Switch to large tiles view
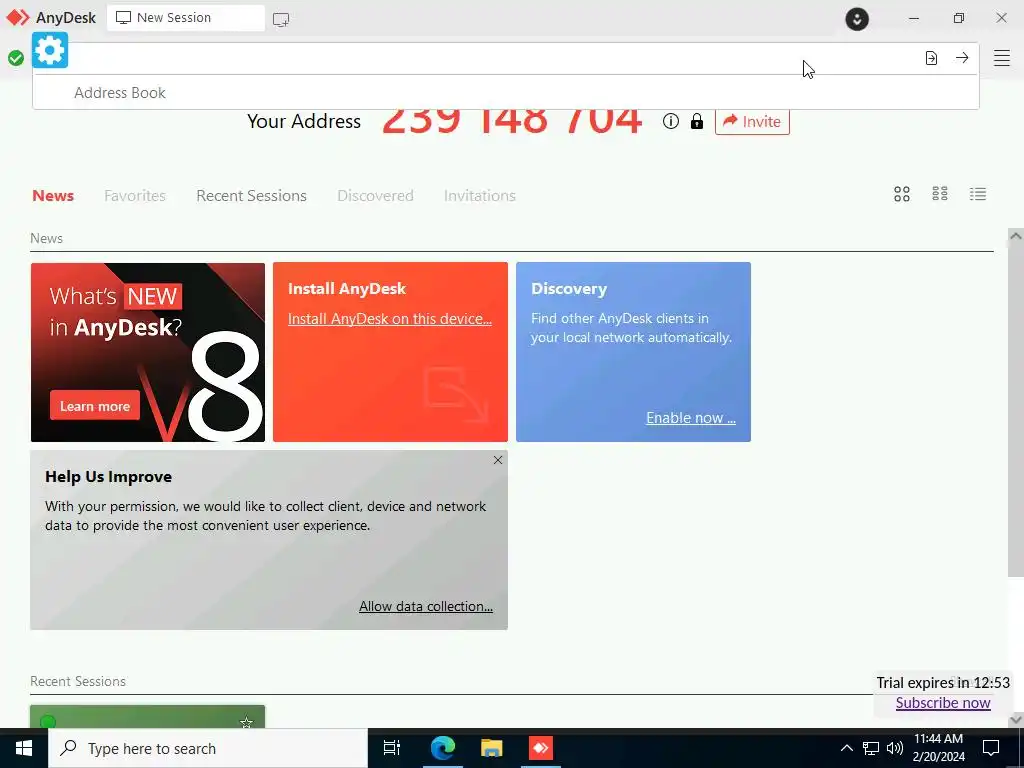This screenshot has height=768, width=1024. click(902, 194)
